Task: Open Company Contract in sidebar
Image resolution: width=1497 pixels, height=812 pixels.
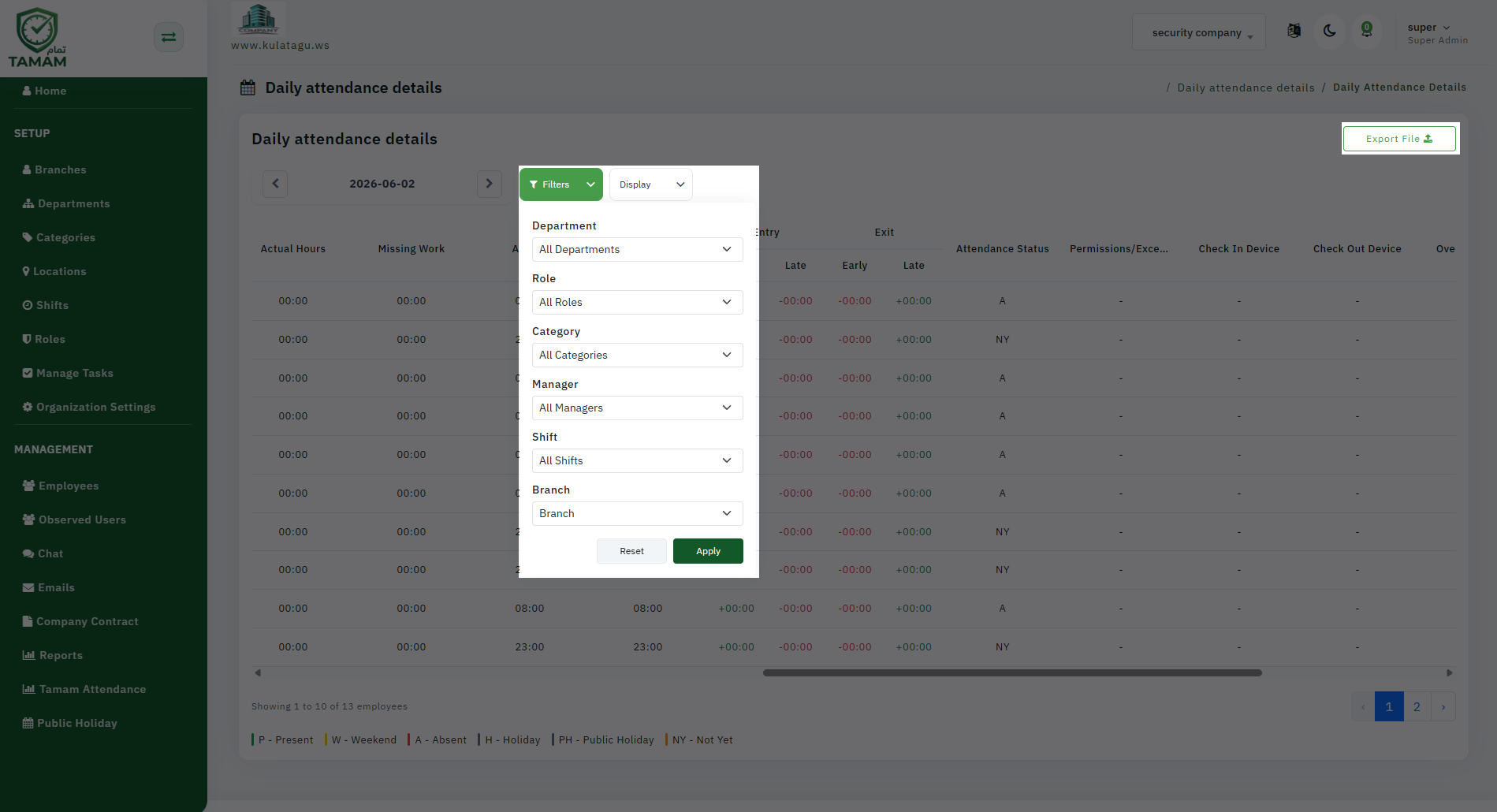Action: (80, 621)
